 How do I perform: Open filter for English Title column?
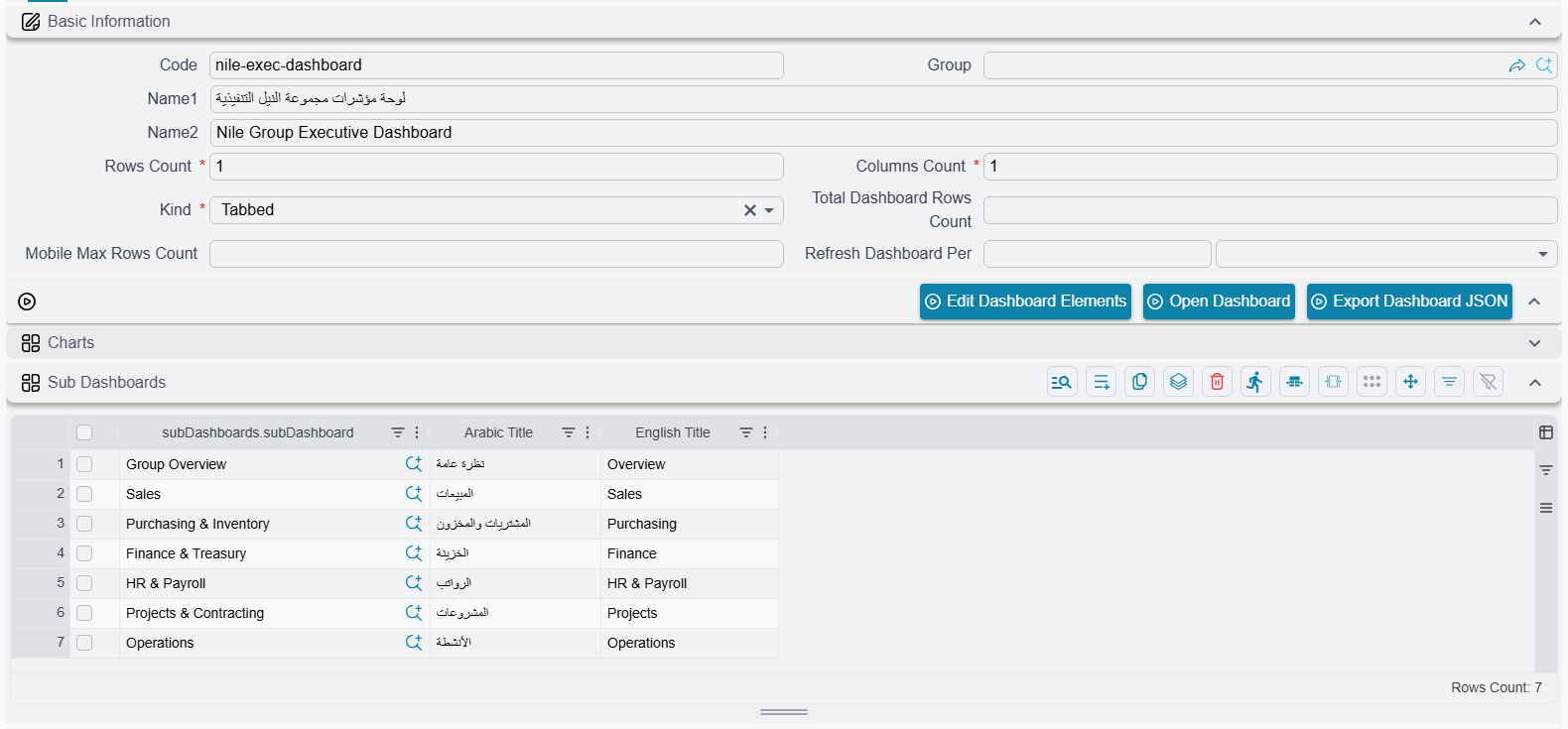point(746,432)
